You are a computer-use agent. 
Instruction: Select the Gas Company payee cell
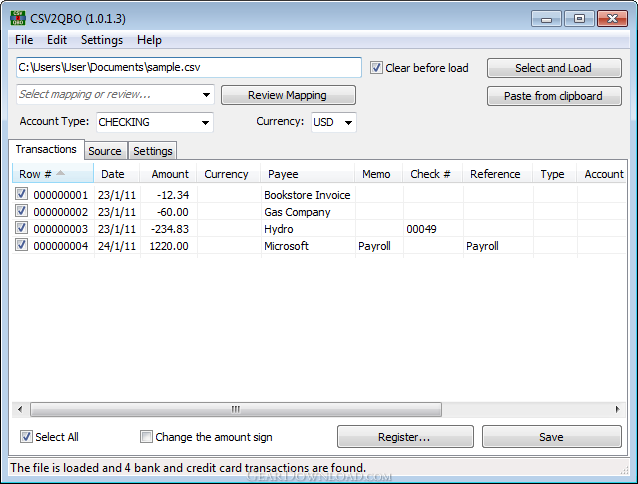click(308, 212)
